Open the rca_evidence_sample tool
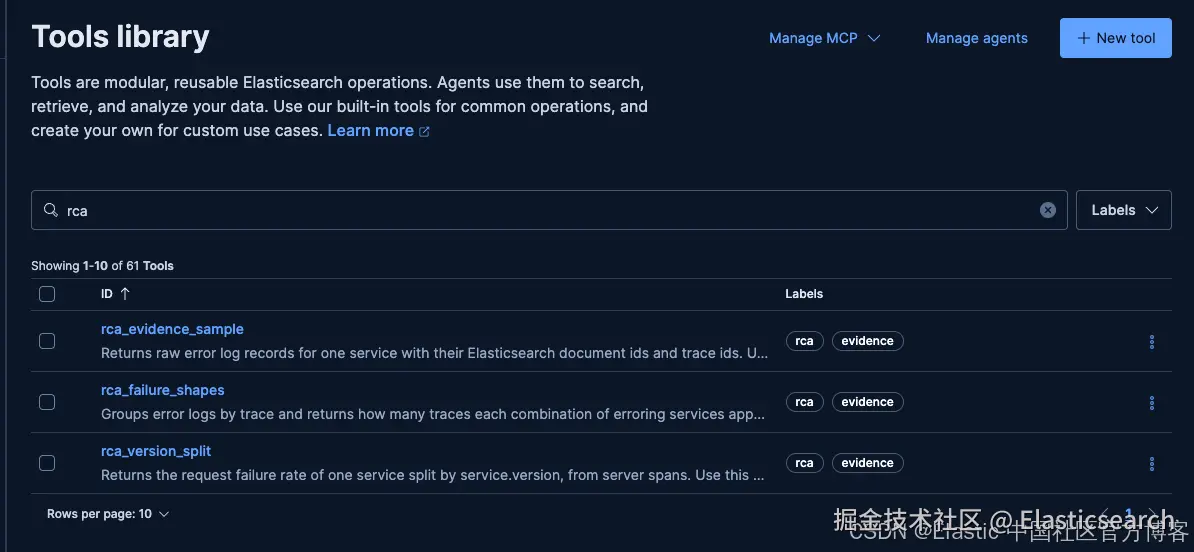Image resolution: width=1194 pixels, height=552 pixels. [172, 329]
